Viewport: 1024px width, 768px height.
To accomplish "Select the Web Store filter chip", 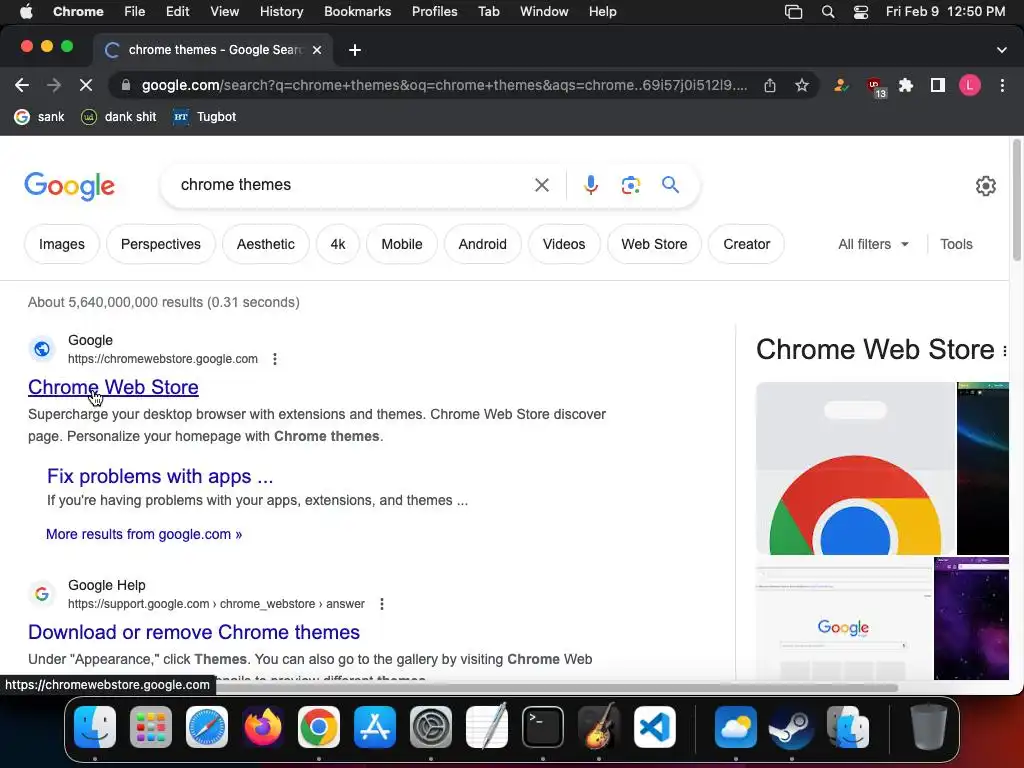I will pos(654,244).
